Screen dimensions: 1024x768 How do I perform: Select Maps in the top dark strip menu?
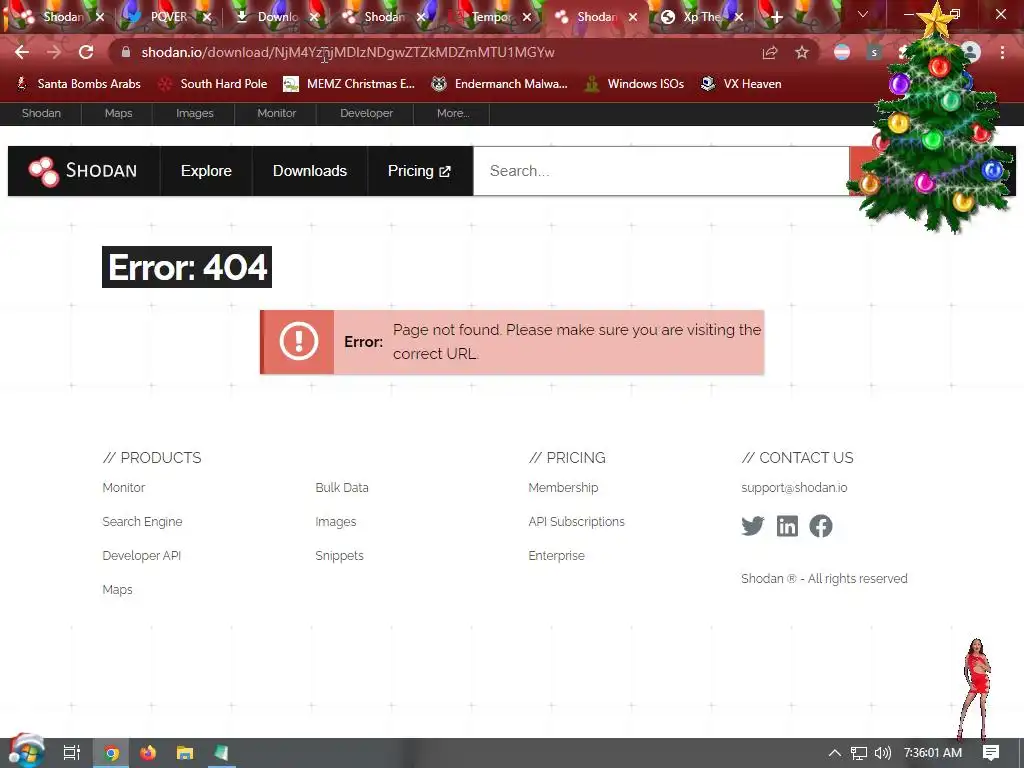point(118,113)
